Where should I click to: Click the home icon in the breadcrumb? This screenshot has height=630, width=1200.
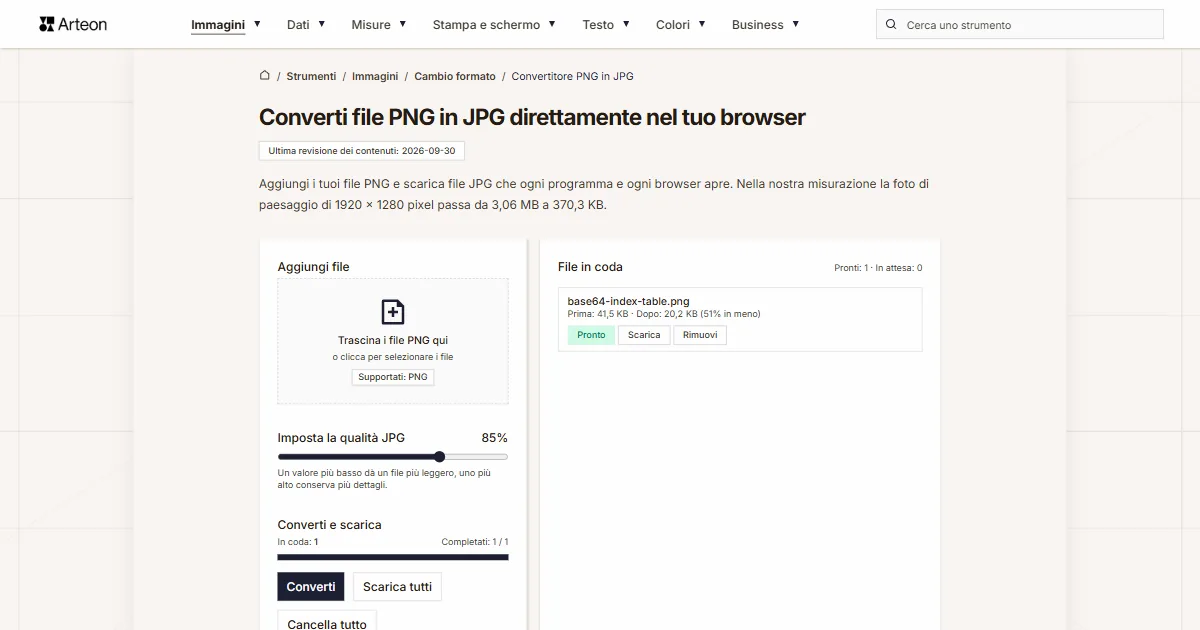[265, 75]
